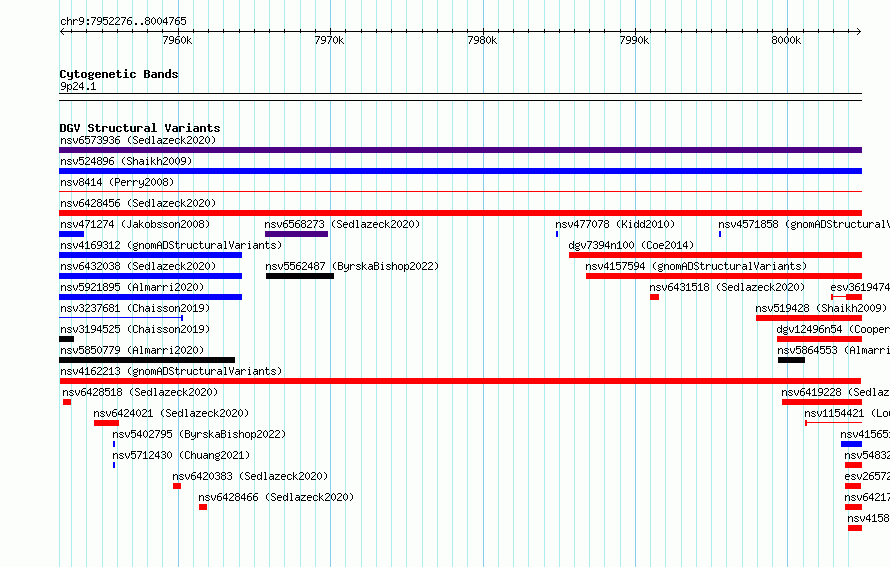Image resolution: width=890 pixels, height=567 pixels.
Task: Open nsv5850779 (Almarri2020) variant label
Action: [132, 350]
